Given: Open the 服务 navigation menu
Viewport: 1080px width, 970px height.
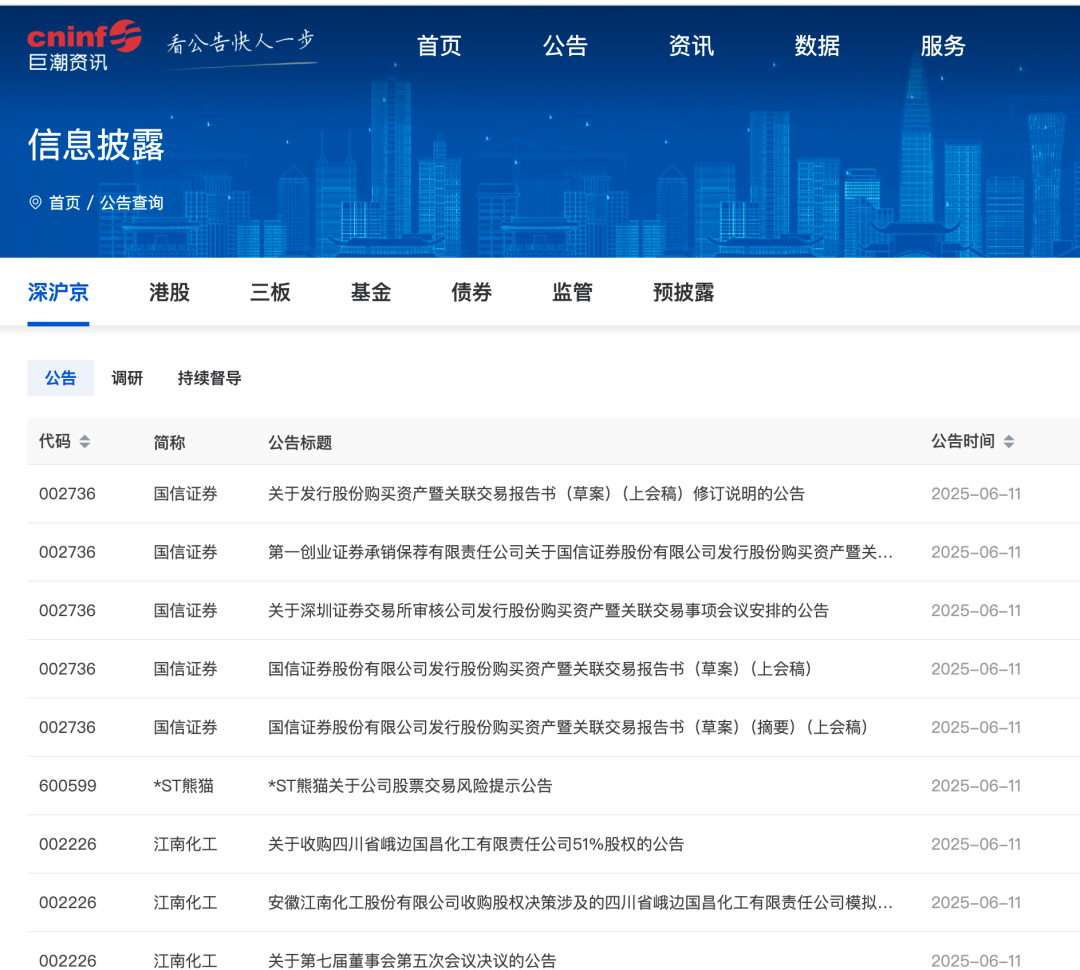Looking at the screenshot, I should pyautogui.click(x=943, y=46).
